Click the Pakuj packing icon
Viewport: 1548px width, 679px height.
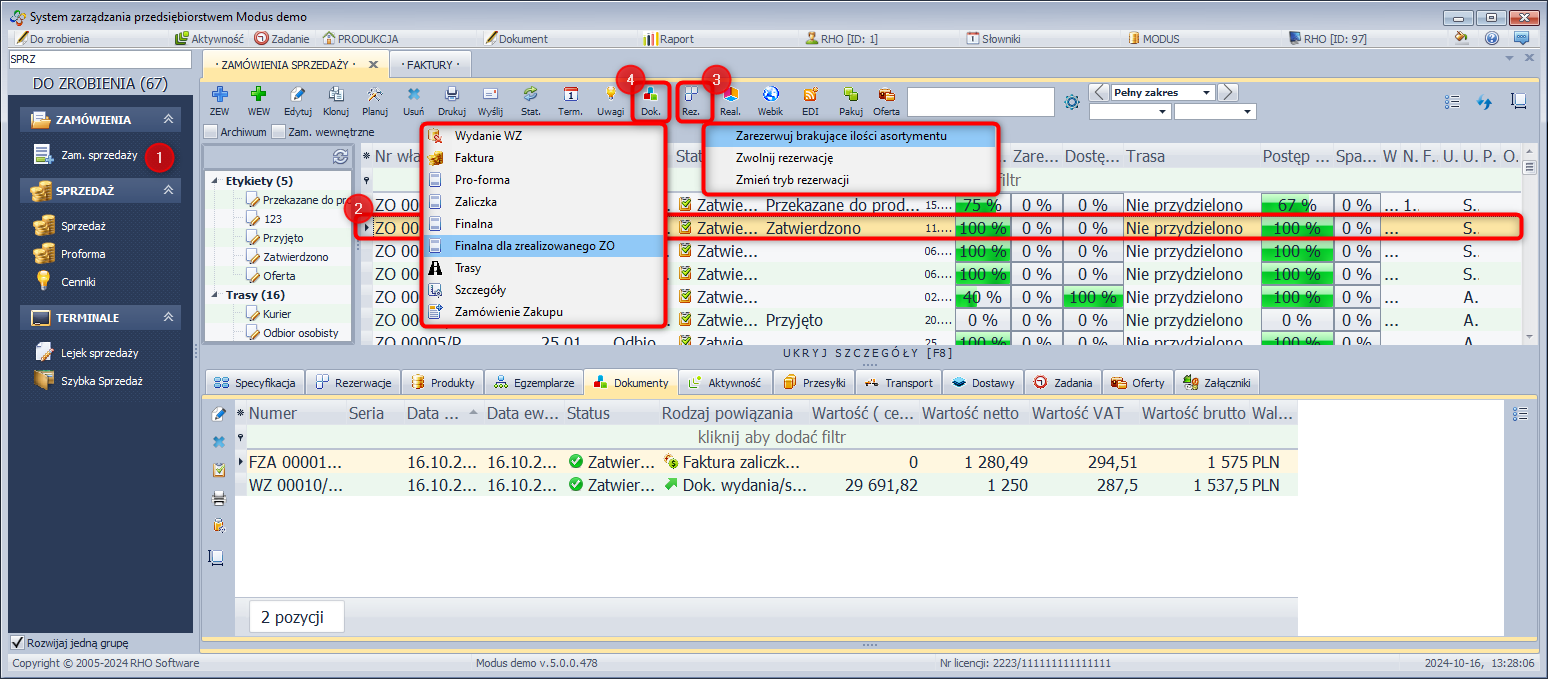click(850, 99)
